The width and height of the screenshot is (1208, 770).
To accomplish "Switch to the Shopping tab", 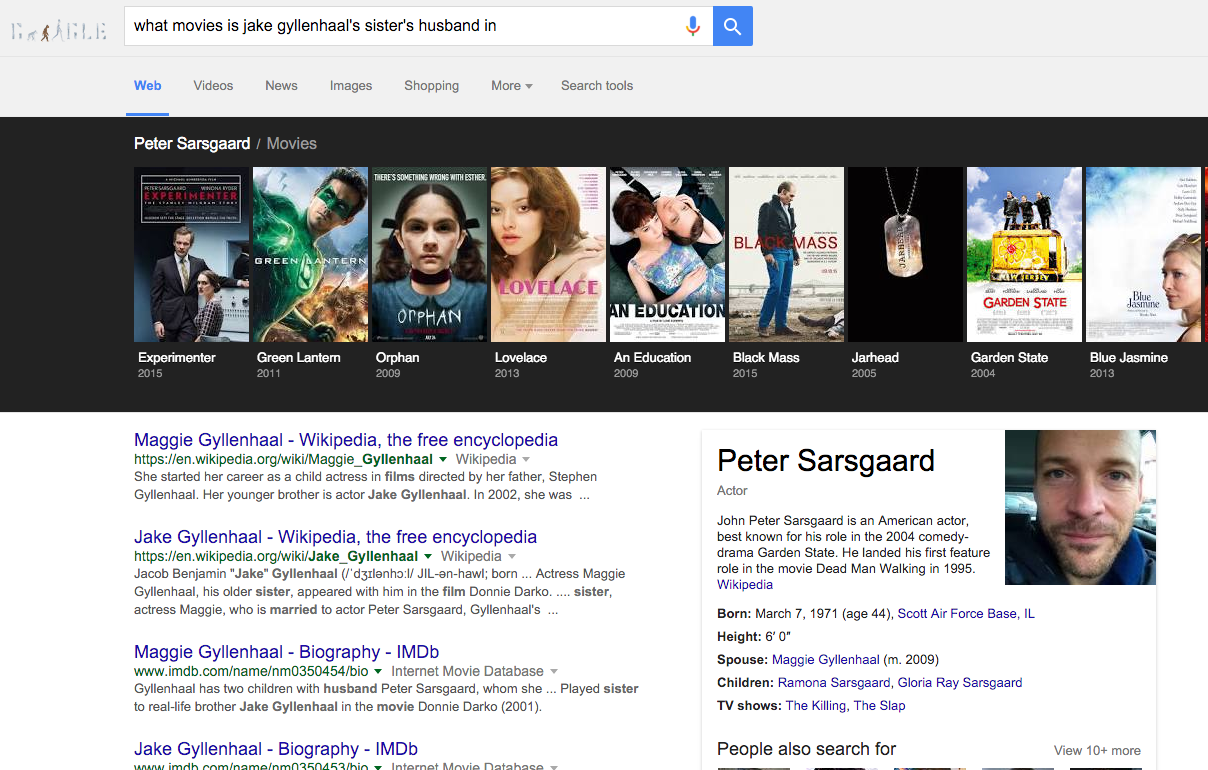I will click(x=432, y=86).
